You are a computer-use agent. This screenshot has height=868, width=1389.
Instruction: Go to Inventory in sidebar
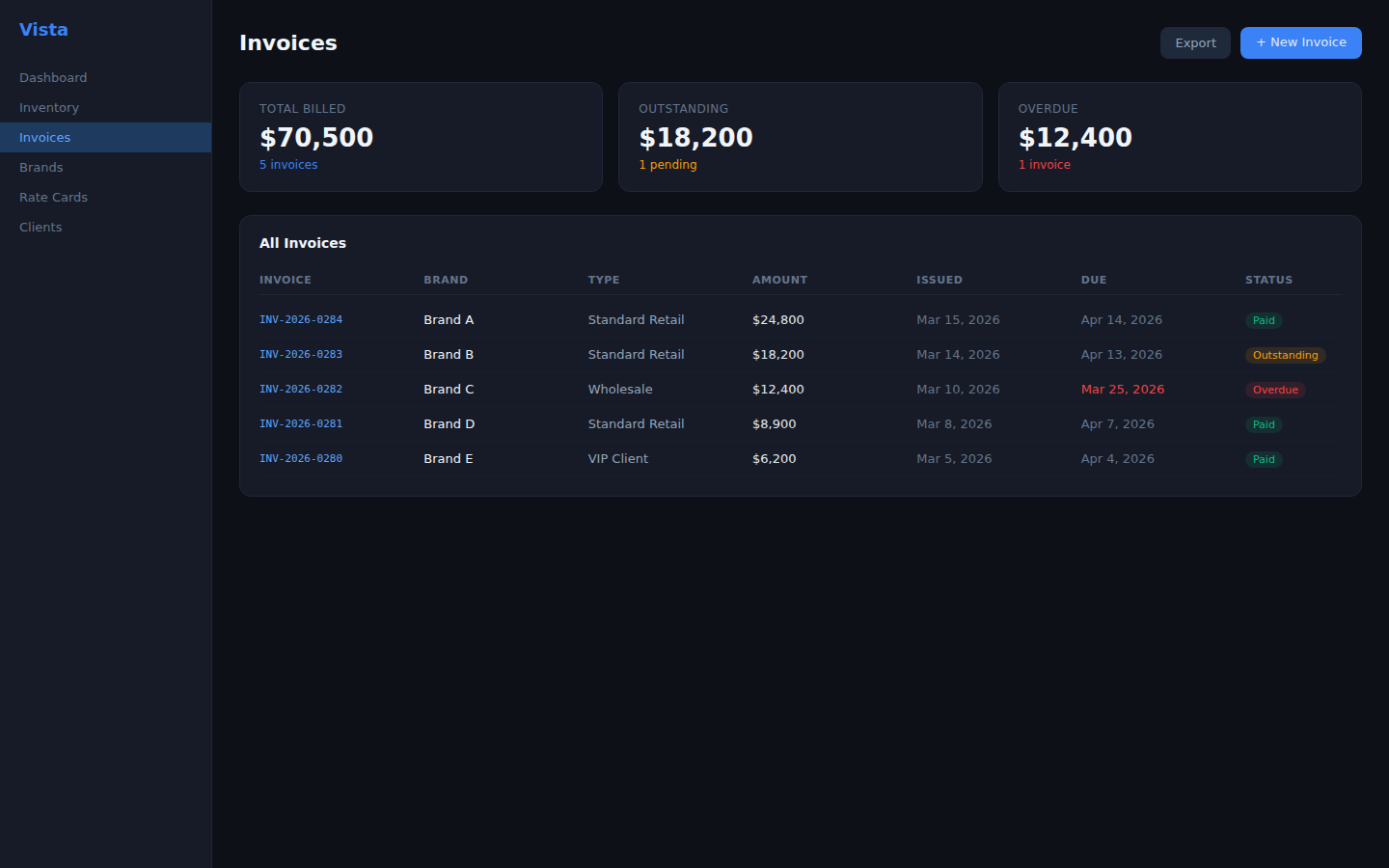click(x=49, y=108)
